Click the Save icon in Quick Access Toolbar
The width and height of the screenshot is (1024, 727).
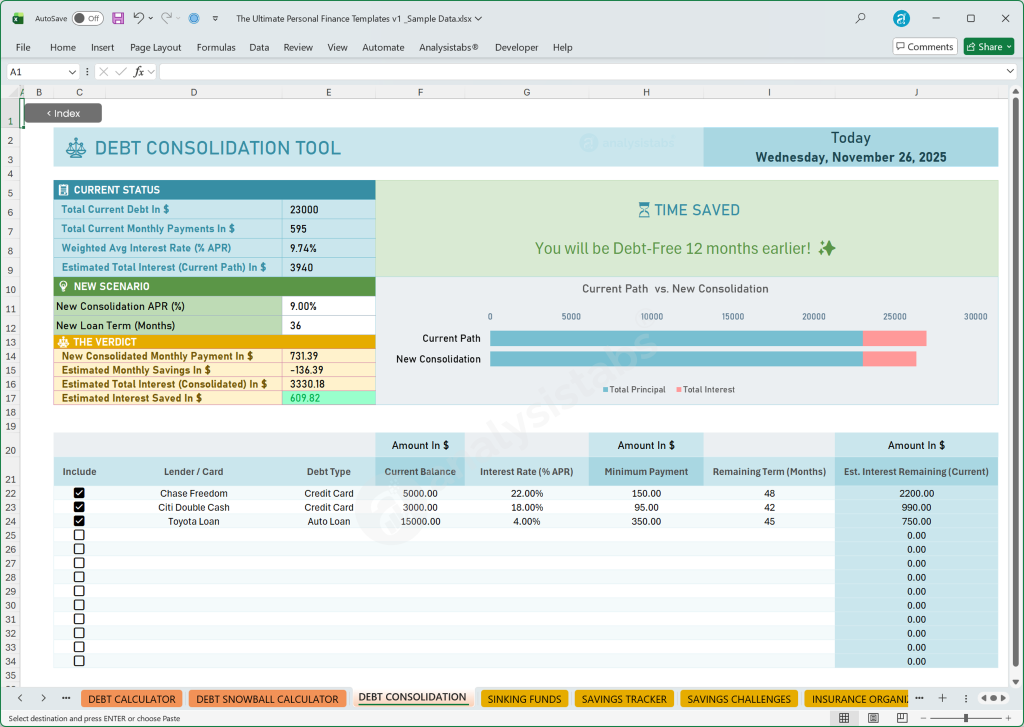tap(118, 18)
